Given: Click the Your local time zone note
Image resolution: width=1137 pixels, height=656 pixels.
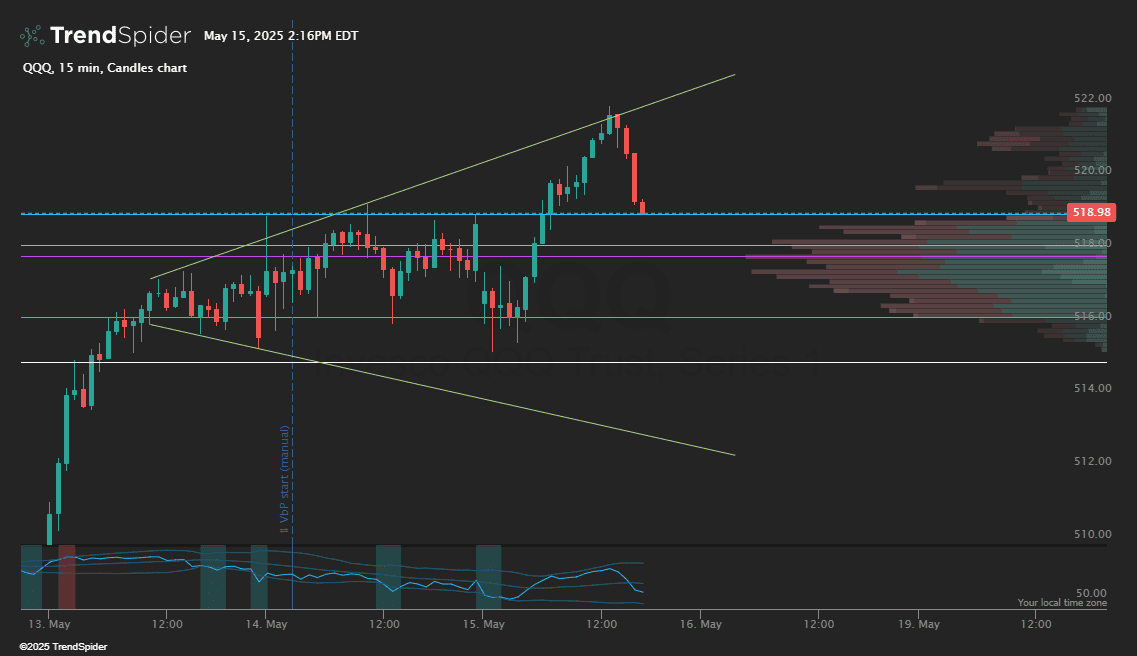Looking at the screenshot, I should click(x=1062, y=603).
